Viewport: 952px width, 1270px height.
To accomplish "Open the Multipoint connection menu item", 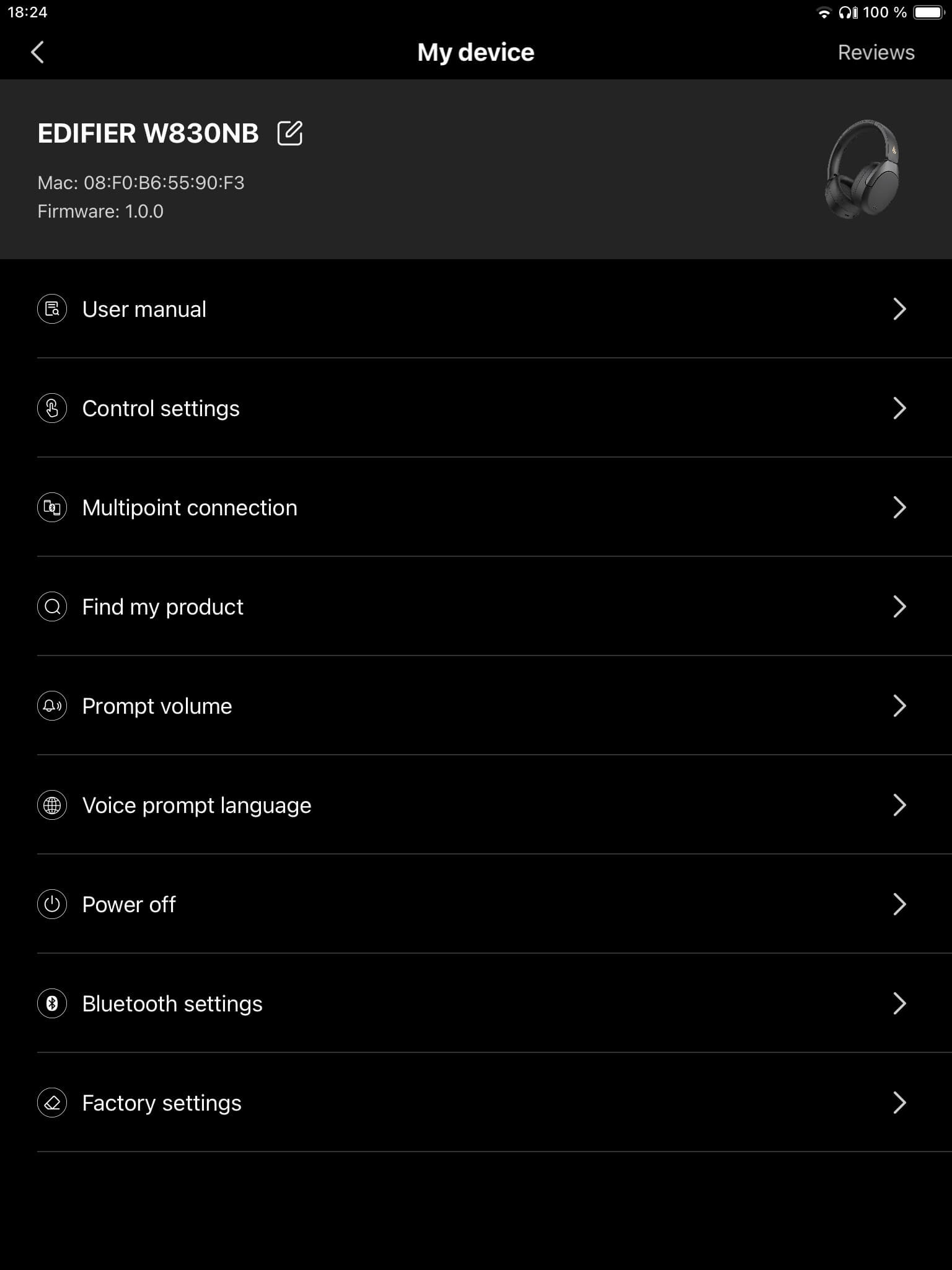I will click(x=190, y=508).
